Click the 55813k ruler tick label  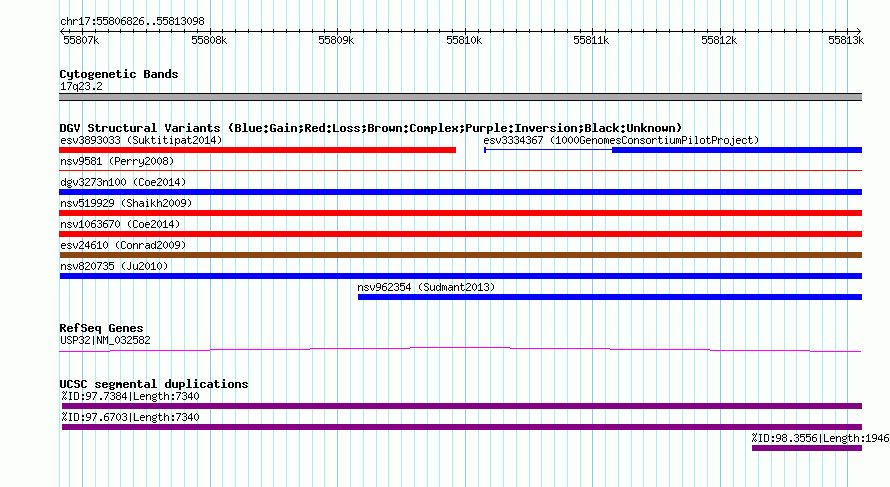[x=846, y=40]
